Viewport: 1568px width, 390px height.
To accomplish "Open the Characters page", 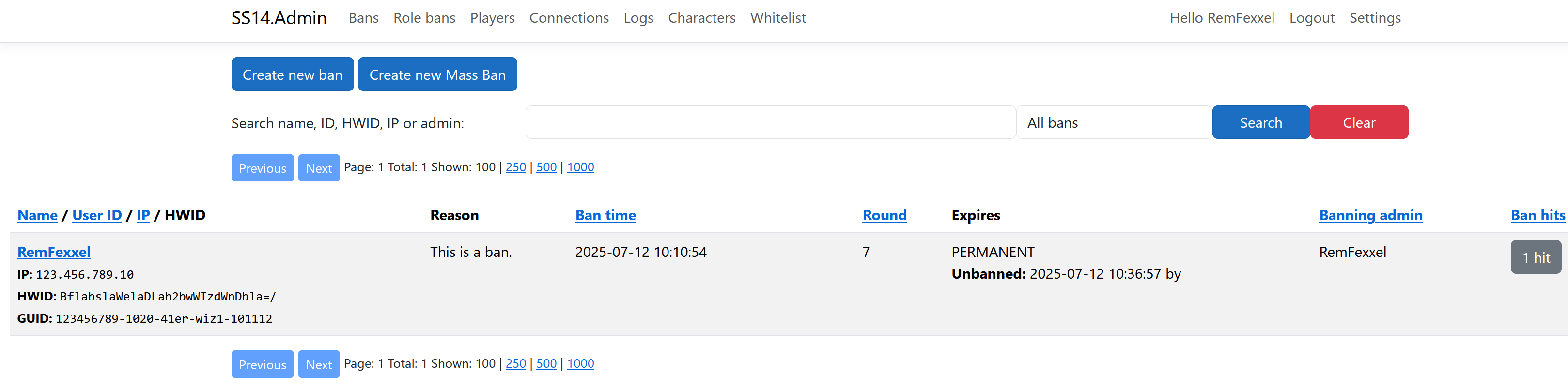I will coord(701,18).
